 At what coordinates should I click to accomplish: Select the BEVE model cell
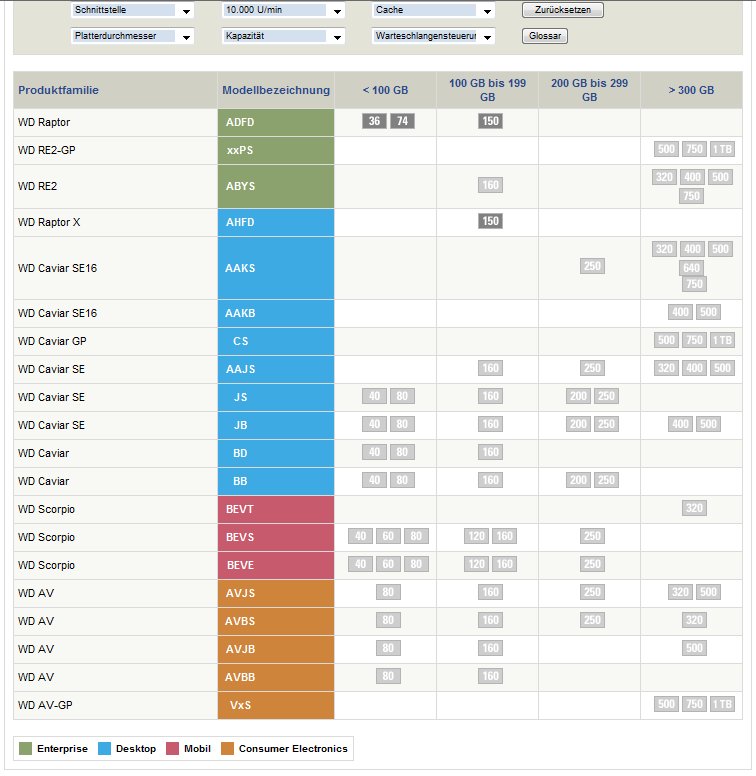(276, 565)
